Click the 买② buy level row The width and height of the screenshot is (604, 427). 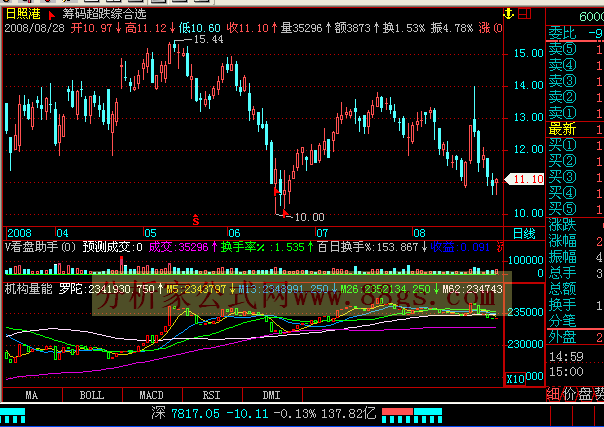[x=576, y=161]
